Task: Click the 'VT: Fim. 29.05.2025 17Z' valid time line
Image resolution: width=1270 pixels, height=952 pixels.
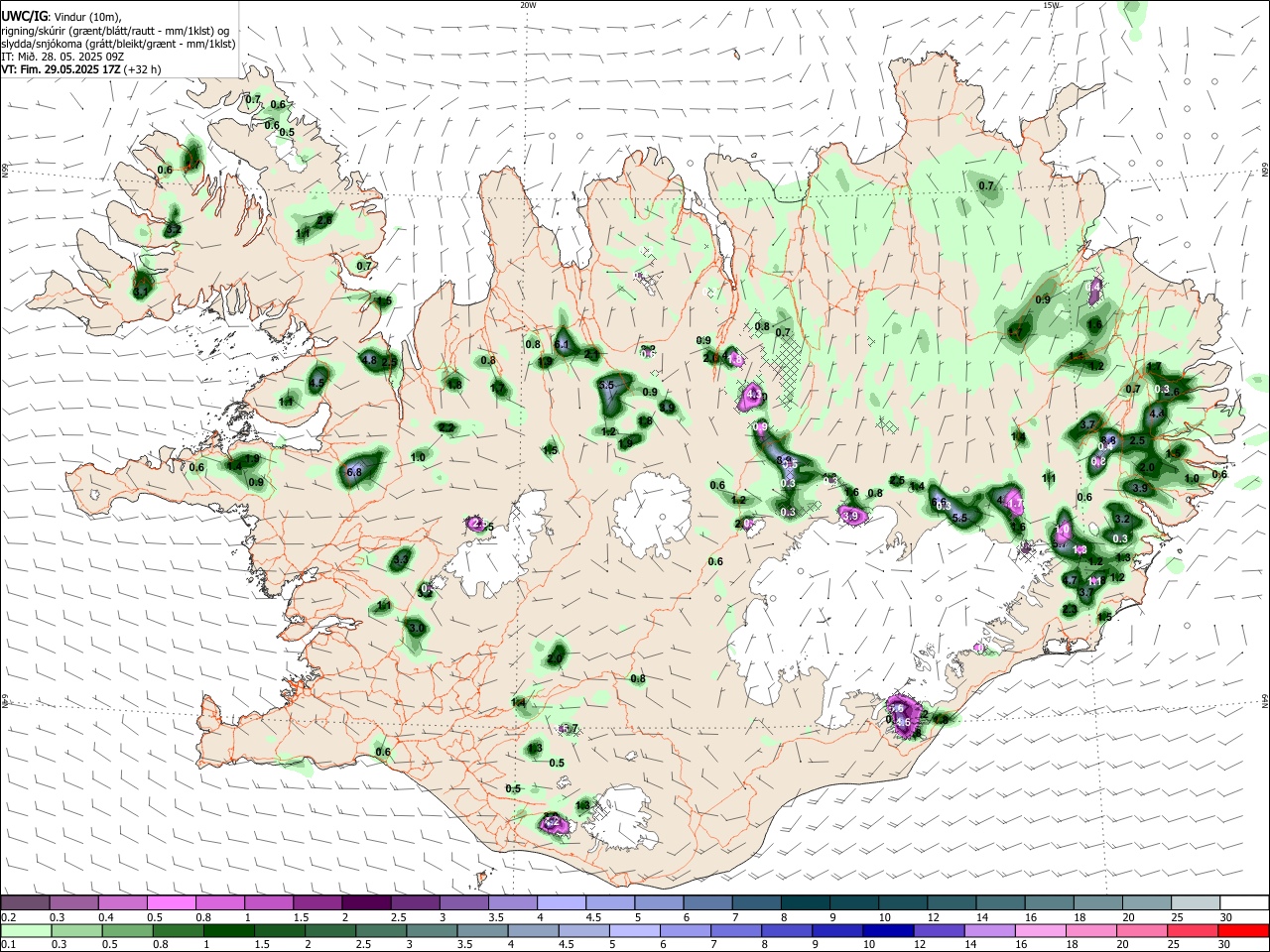Action: [x=62, y=69]
